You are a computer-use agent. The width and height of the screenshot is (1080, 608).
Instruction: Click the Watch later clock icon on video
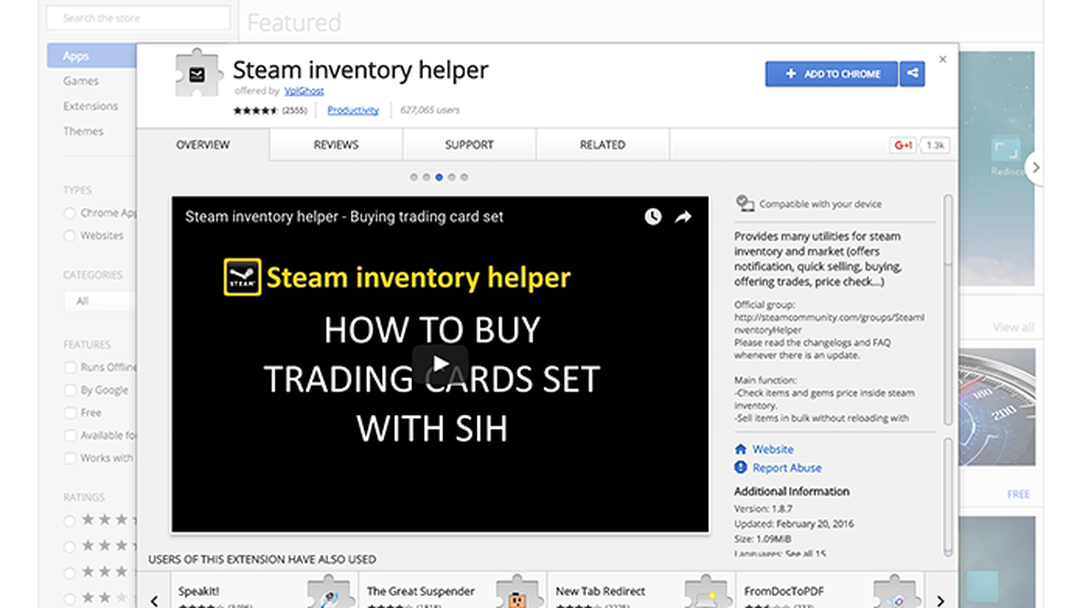coord(653,217)
